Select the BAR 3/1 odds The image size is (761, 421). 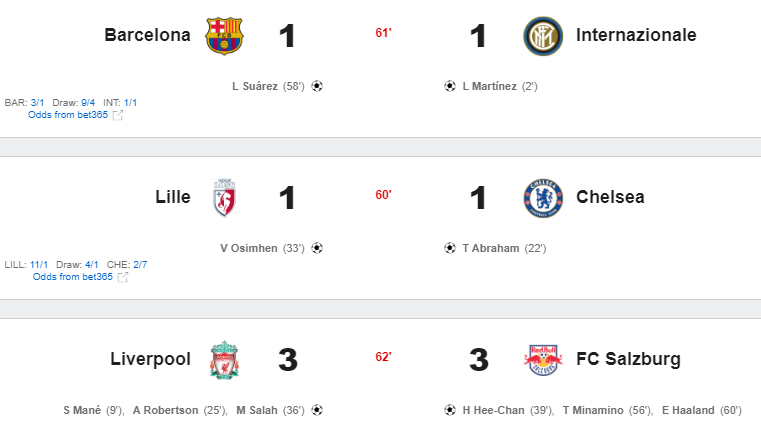37,102
